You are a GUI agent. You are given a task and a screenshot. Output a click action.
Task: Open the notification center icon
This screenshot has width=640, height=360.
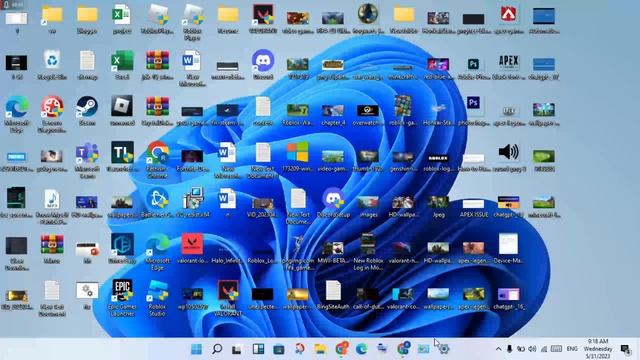point(625,349)
